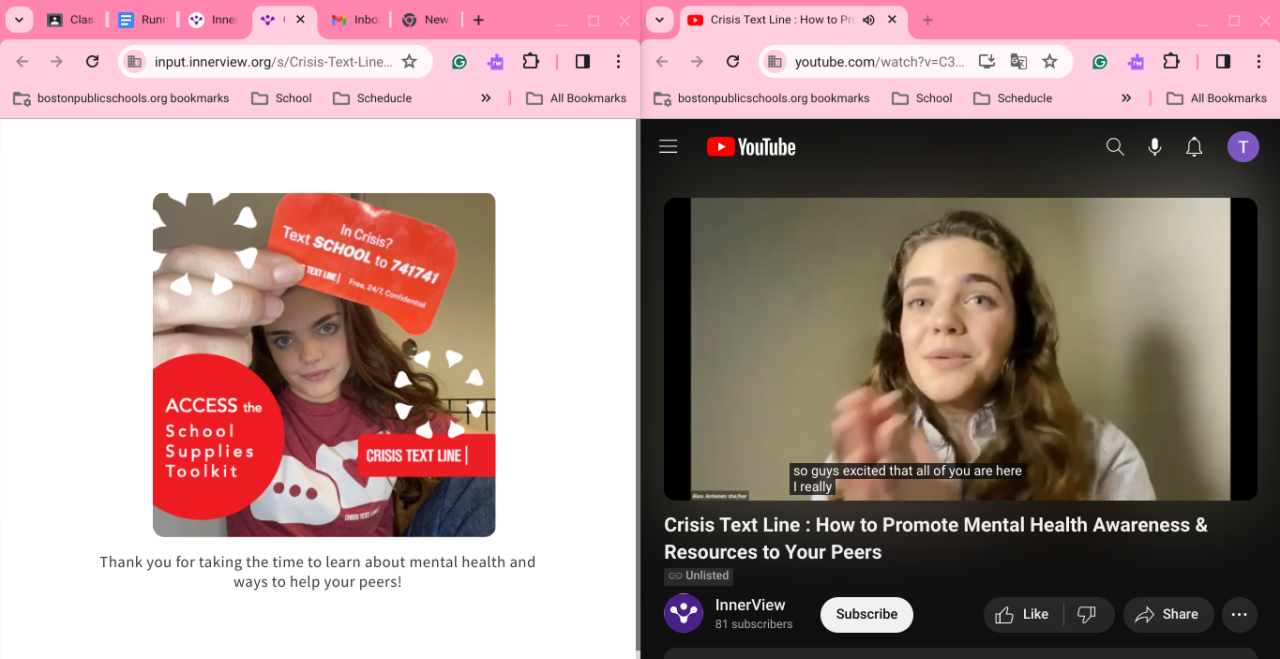Open the School bookmarks folder in left window
The width and height of the screenshot is (1280, 659).
[282, 98]
